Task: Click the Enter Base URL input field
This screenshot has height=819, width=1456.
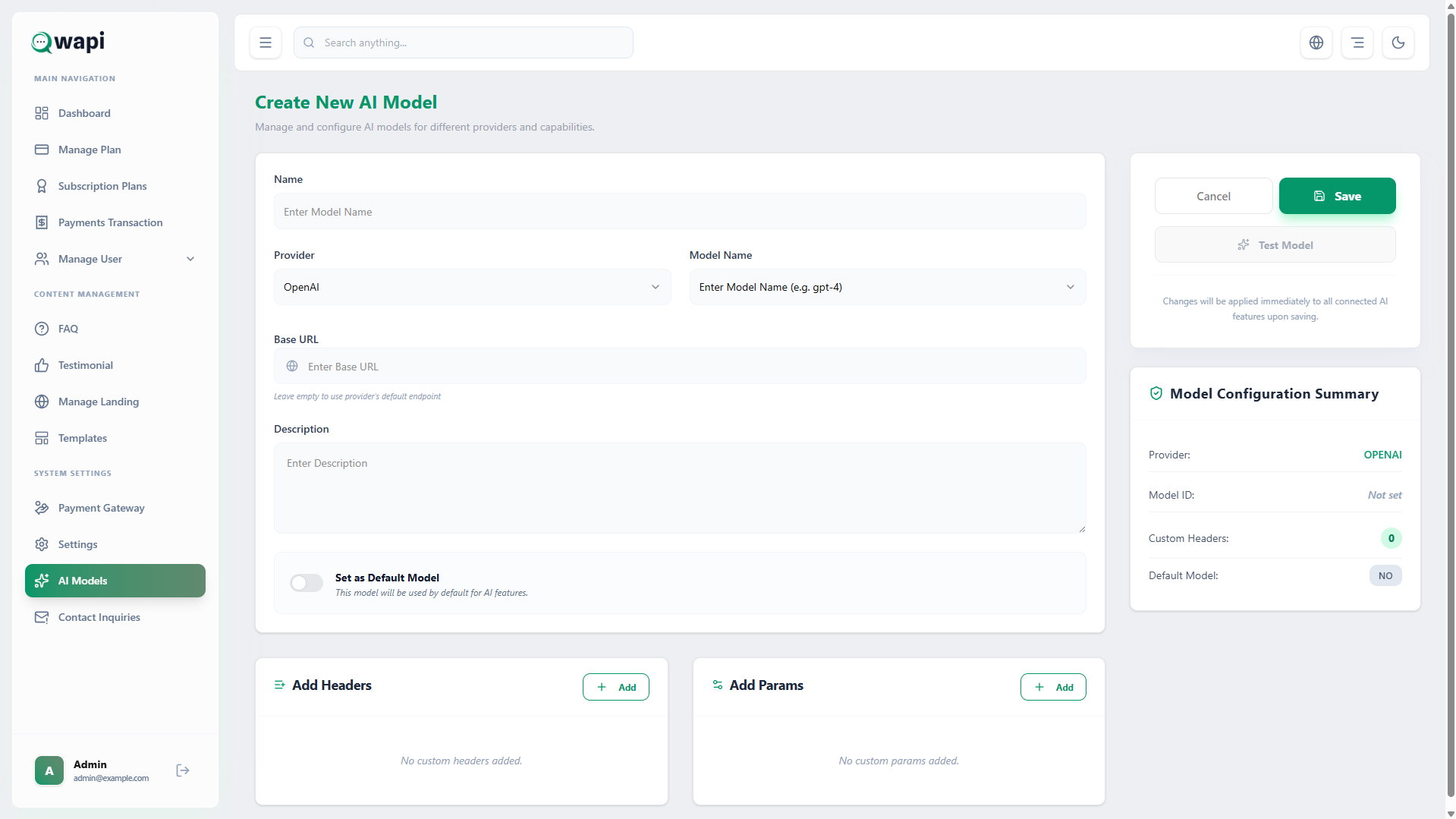Action: coord(680,367)
